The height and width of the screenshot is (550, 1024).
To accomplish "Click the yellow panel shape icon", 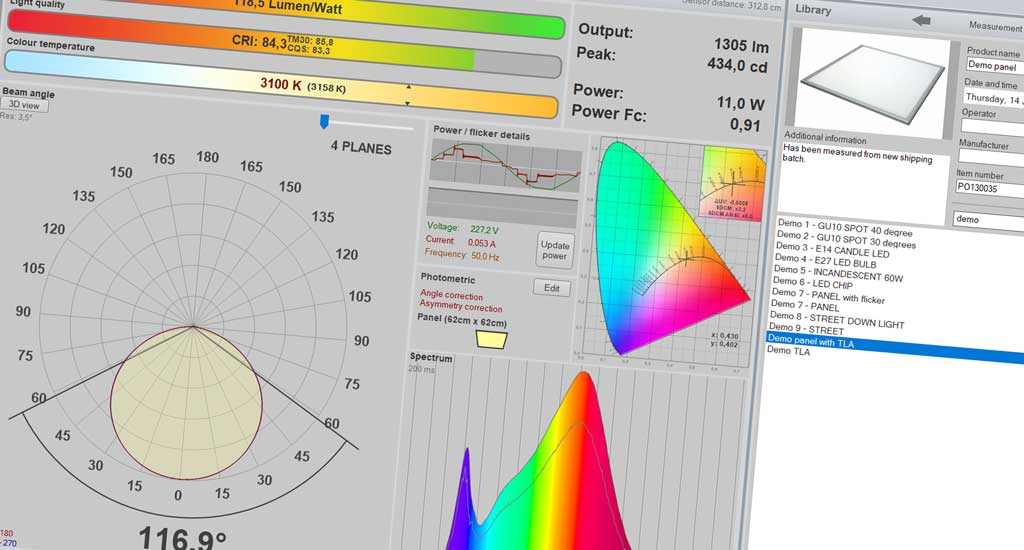I will (492, 339).
